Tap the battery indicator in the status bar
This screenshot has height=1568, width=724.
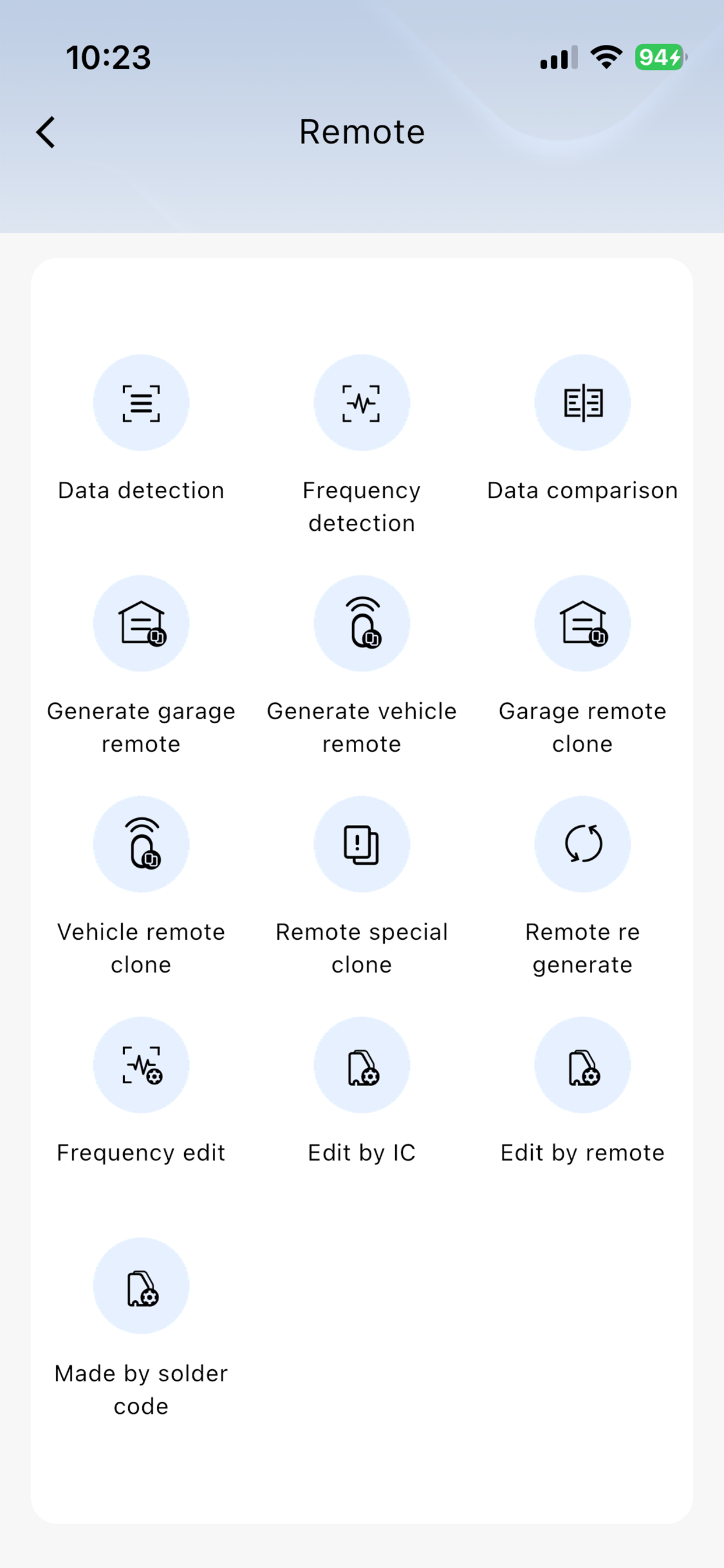pos(660,57)
